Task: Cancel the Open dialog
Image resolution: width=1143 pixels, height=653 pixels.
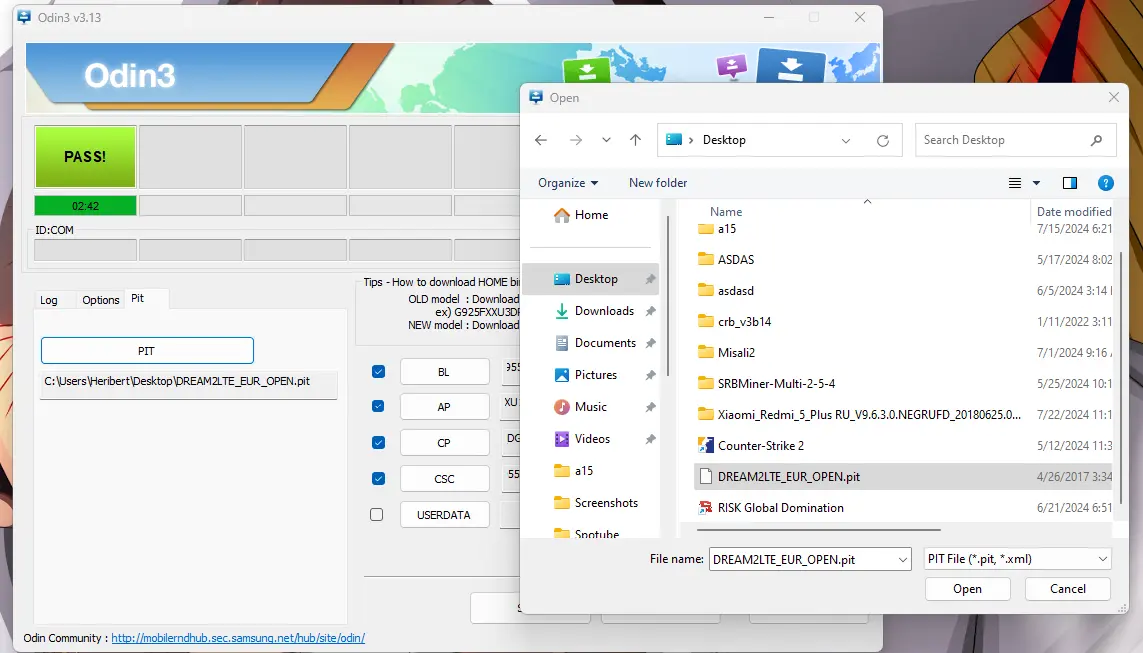Action: (x=1067, y=589)
